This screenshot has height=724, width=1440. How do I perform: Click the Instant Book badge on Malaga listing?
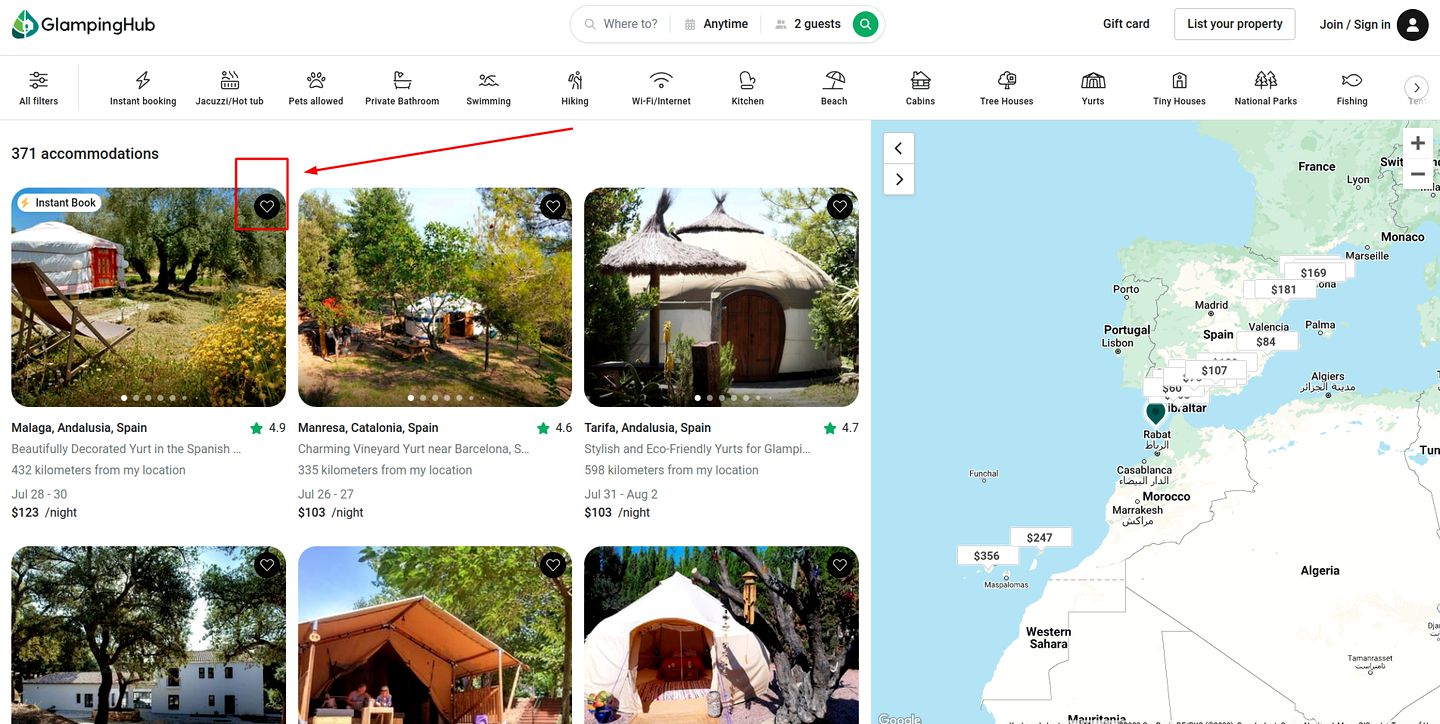[x=58, y=203]
